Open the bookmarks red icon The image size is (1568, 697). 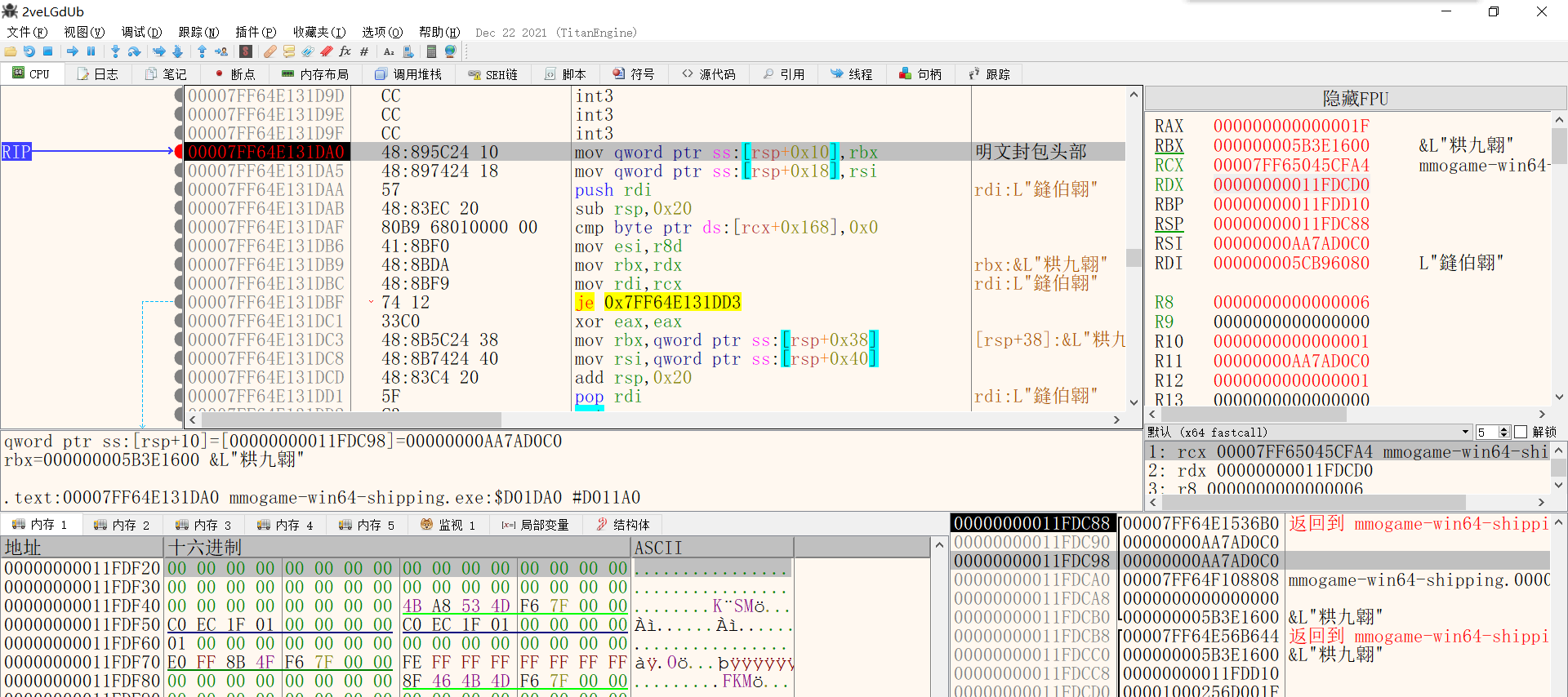coord(327,51)
